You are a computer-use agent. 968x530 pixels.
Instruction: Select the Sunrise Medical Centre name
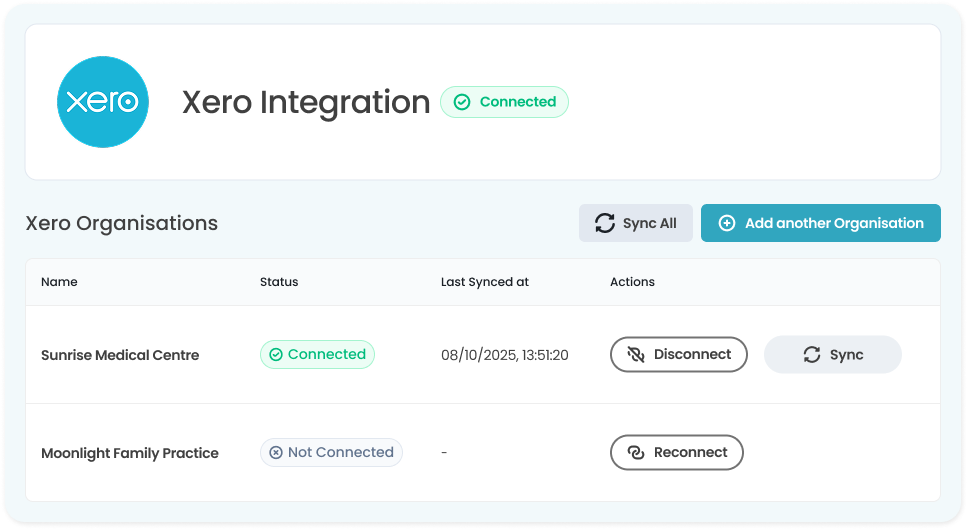(x=120, y=355)
